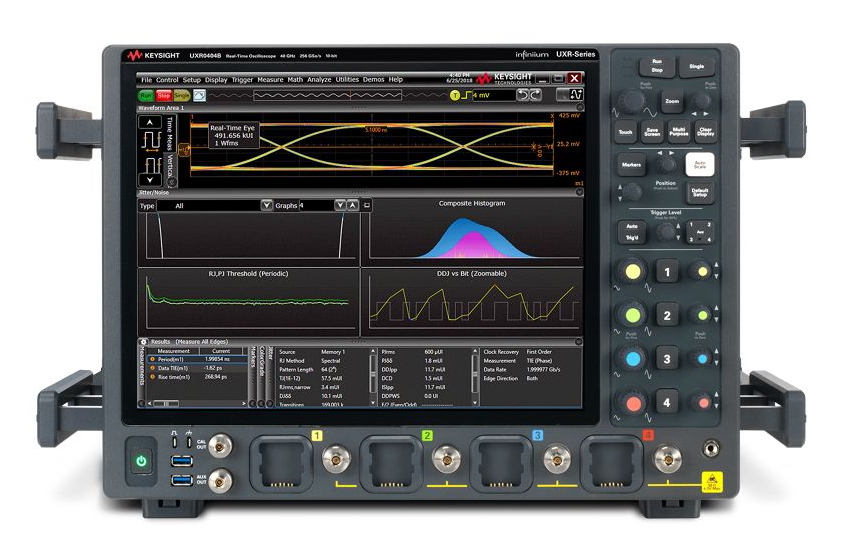Image resolution: width=841 pixels, height=544 pixels.
Task: Toggle the Touch key on front panel
Action: (x=625, y=131)
